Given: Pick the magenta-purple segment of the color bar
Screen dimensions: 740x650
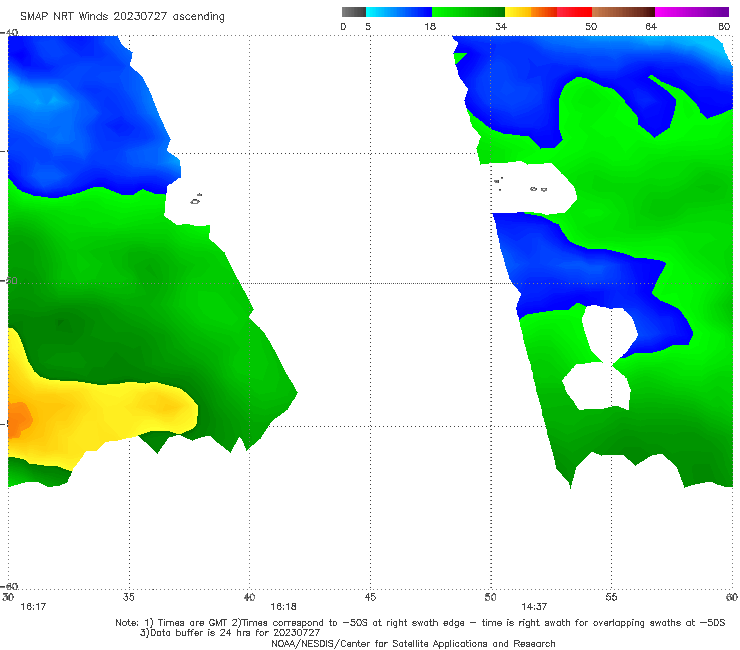Looking at the screenshot, I should coord(692,12).
